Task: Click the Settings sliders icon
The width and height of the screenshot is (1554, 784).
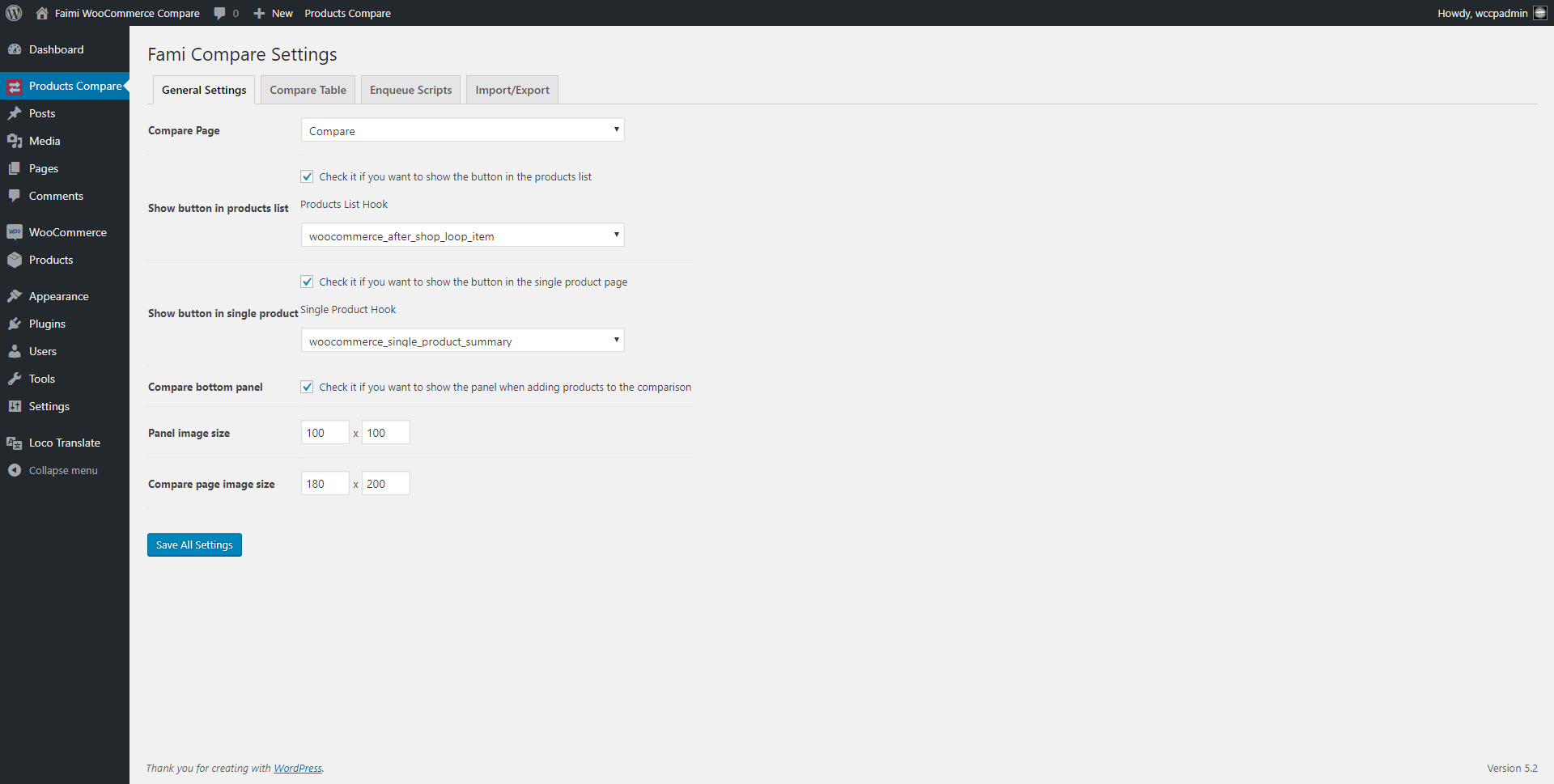Action: point(15,406)
